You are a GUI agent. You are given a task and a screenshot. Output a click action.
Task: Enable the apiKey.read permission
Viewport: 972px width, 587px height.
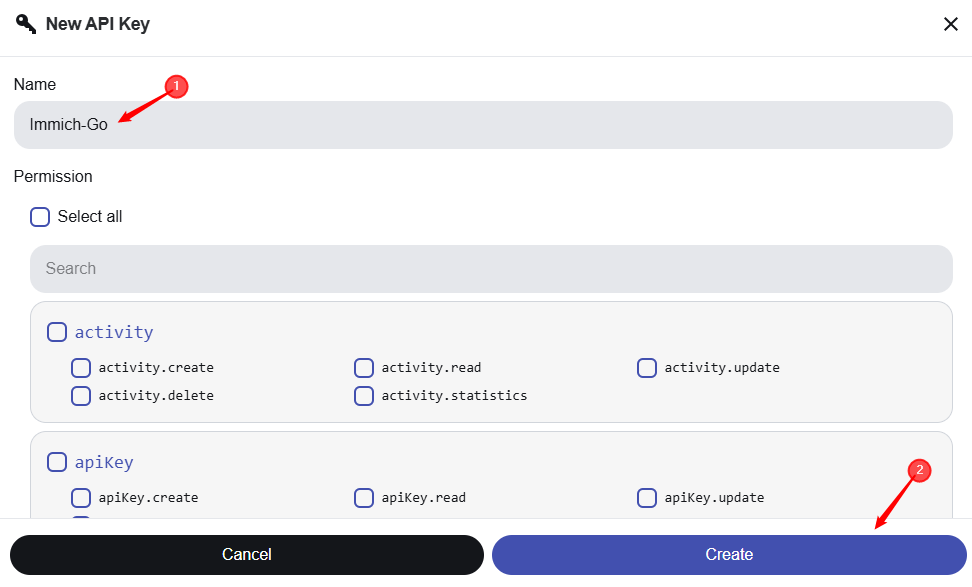(364, 498)
